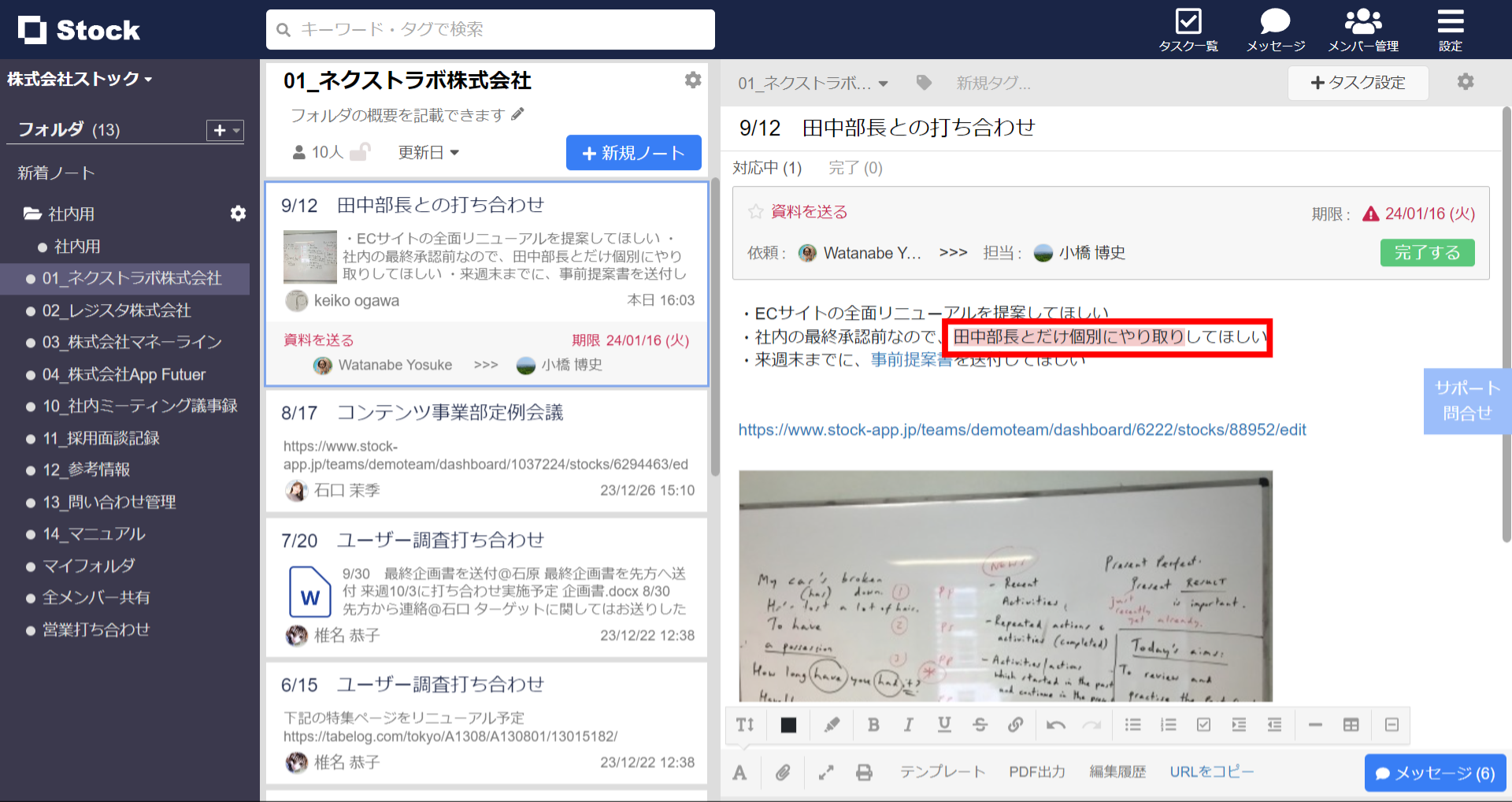Undo the last edit with the undo arrow
The image size is (1512, 802).
(1055, 725)
